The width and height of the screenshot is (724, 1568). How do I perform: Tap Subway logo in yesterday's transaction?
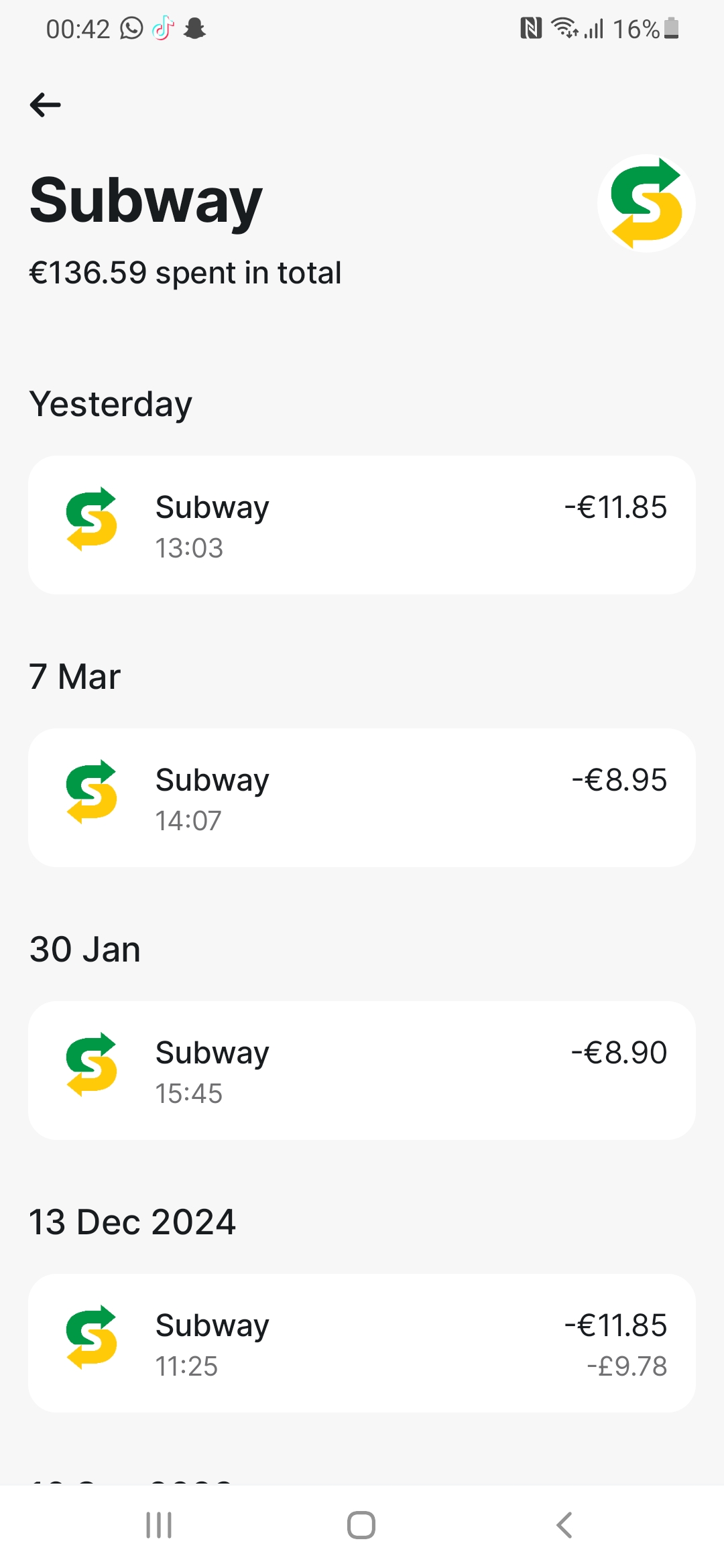(x=92, y=519)
